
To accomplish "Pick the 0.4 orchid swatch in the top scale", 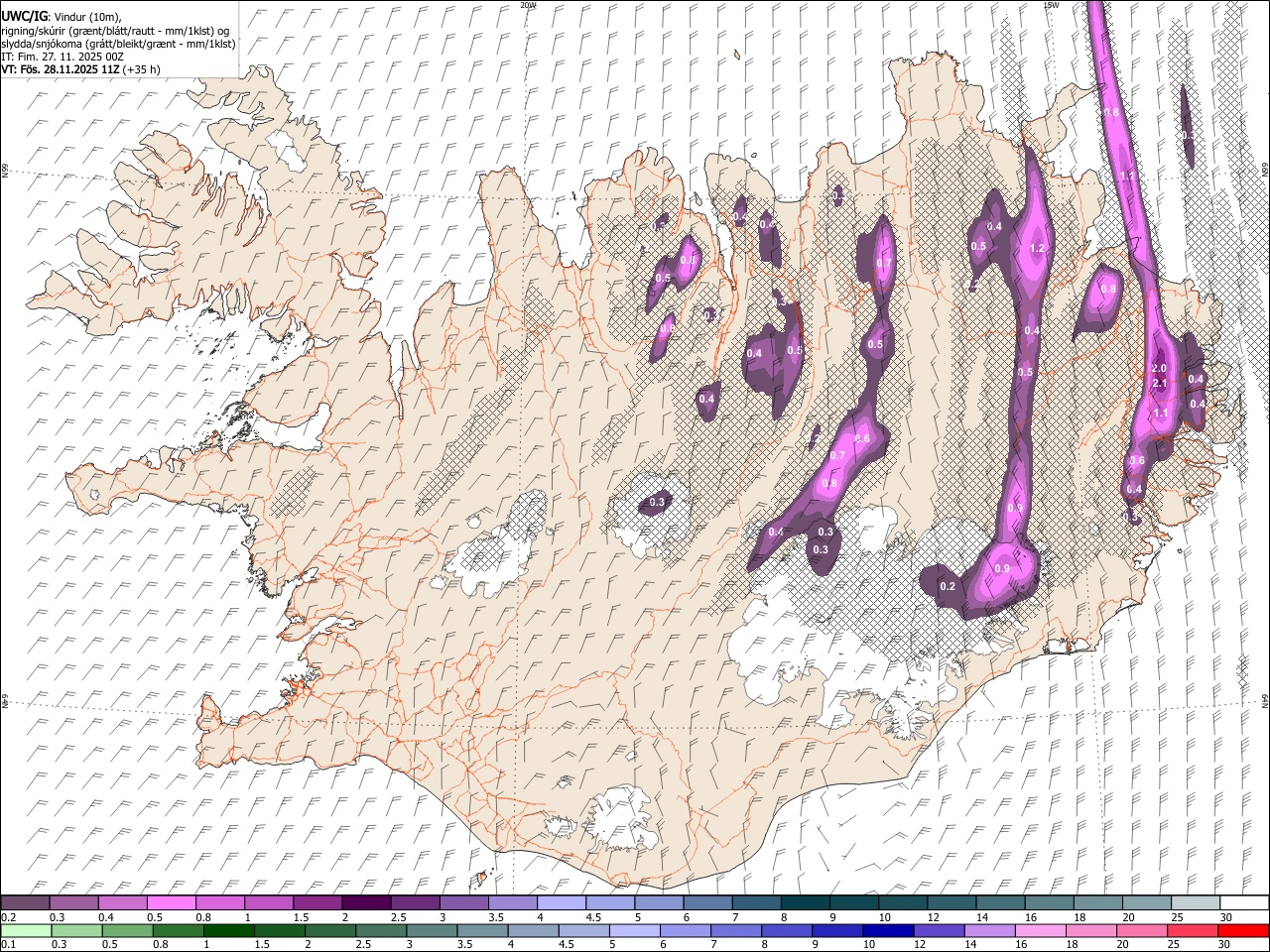I will [x=122, y=903].
